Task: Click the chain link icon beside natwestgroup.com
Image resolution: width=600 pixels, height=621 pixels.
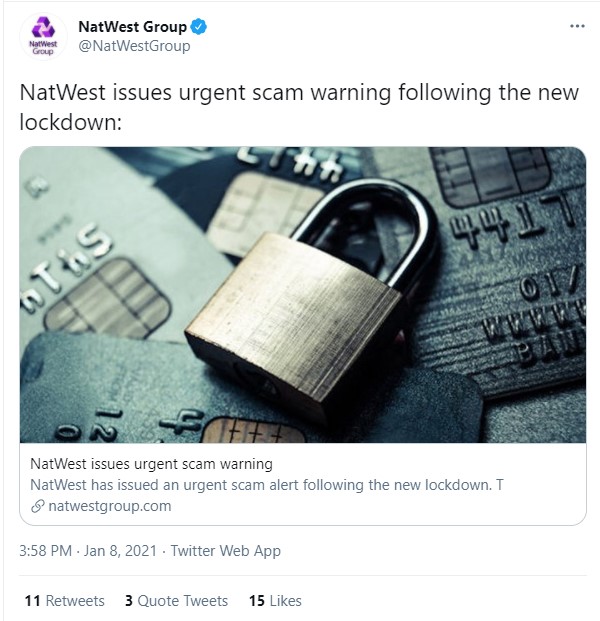Action: 37,506
